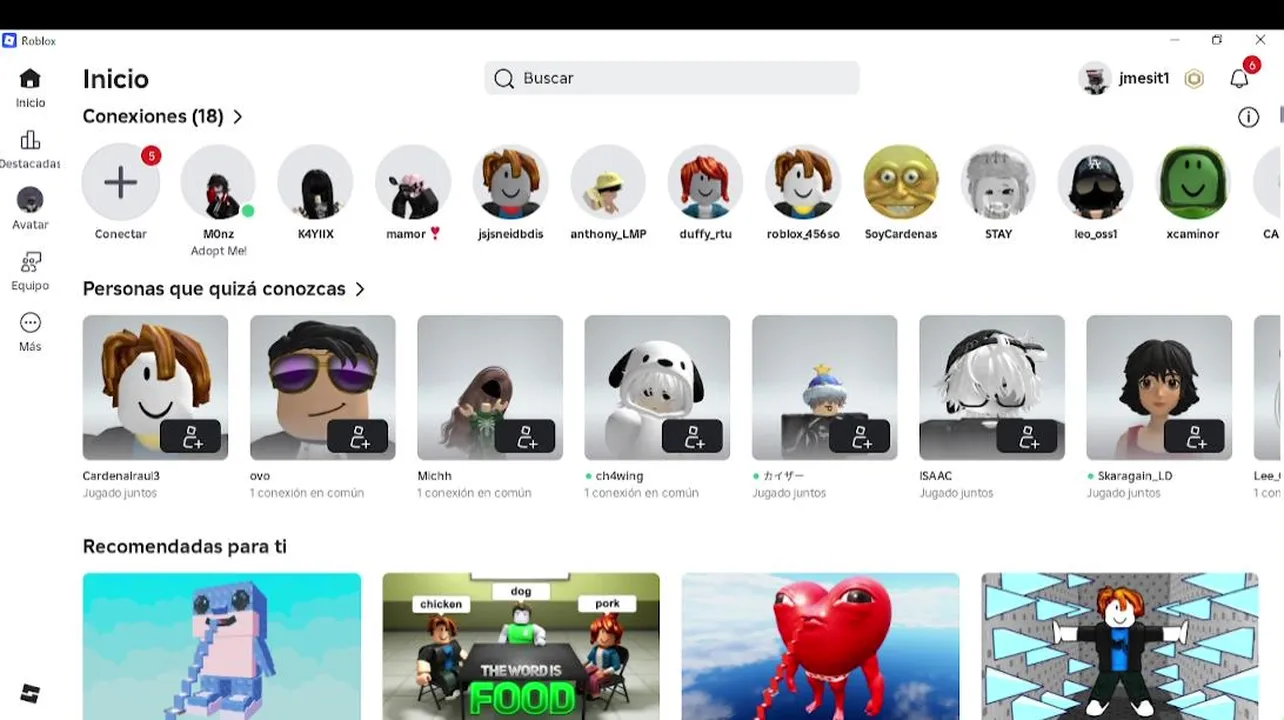
Task: Open SoyCardenas connection avatar
Action: tap(901, 182)
